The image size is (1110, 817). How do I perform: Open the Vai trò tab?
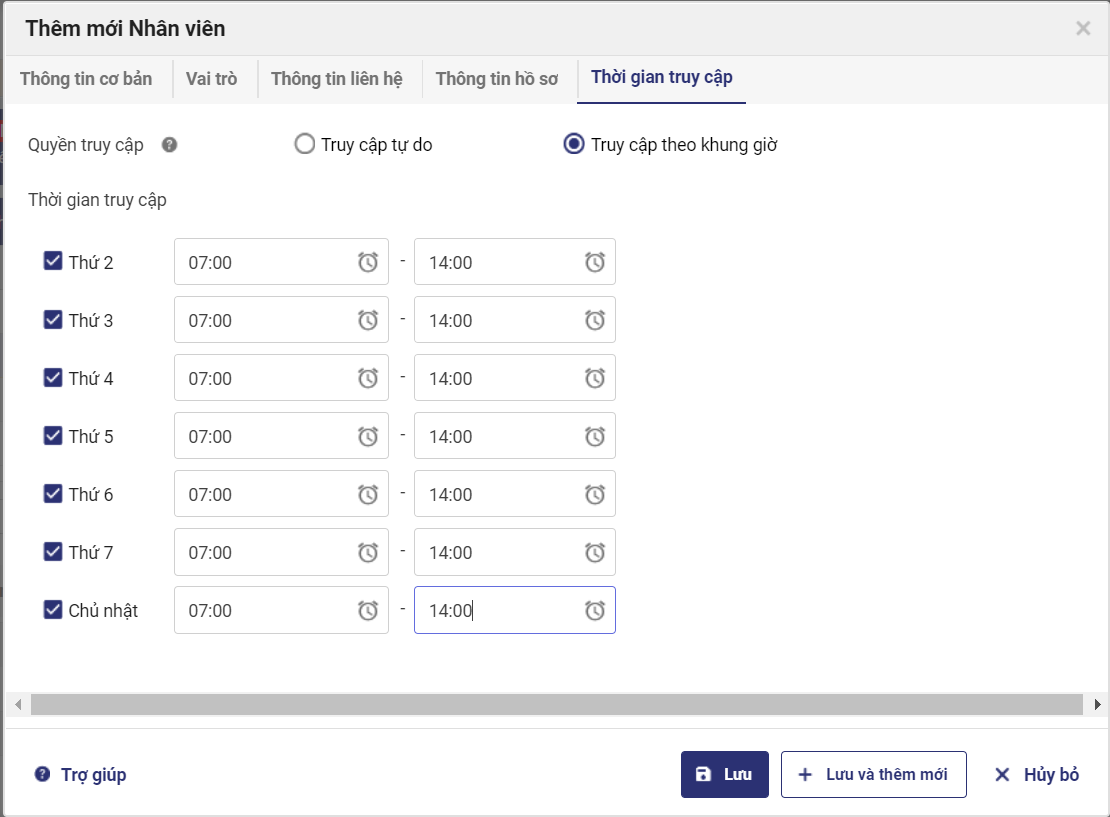point(212,79)
